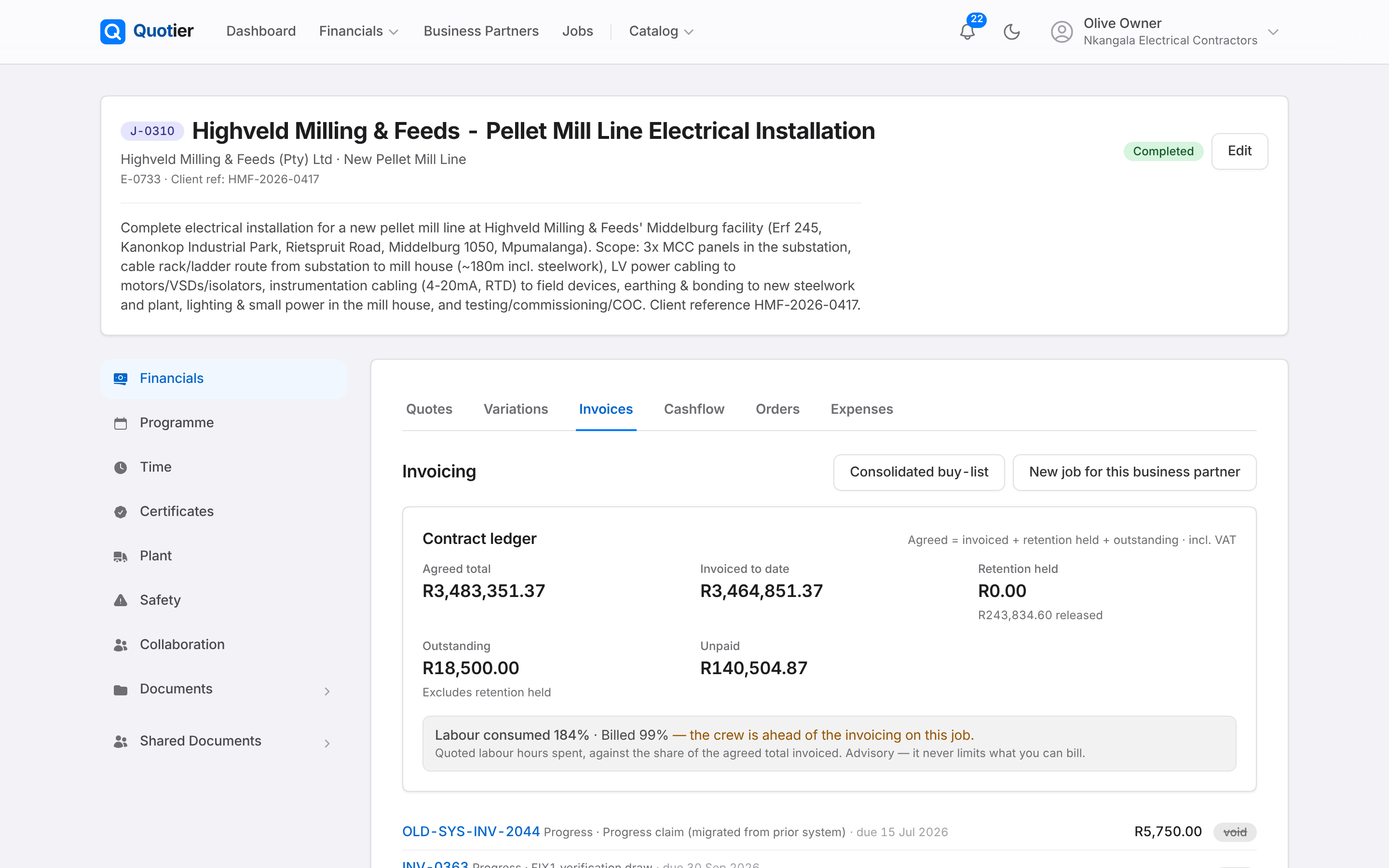The height and width of the screenshot is (868, 1389).
Task: Open the notifications bell
Action: click(x=967, y=31)
